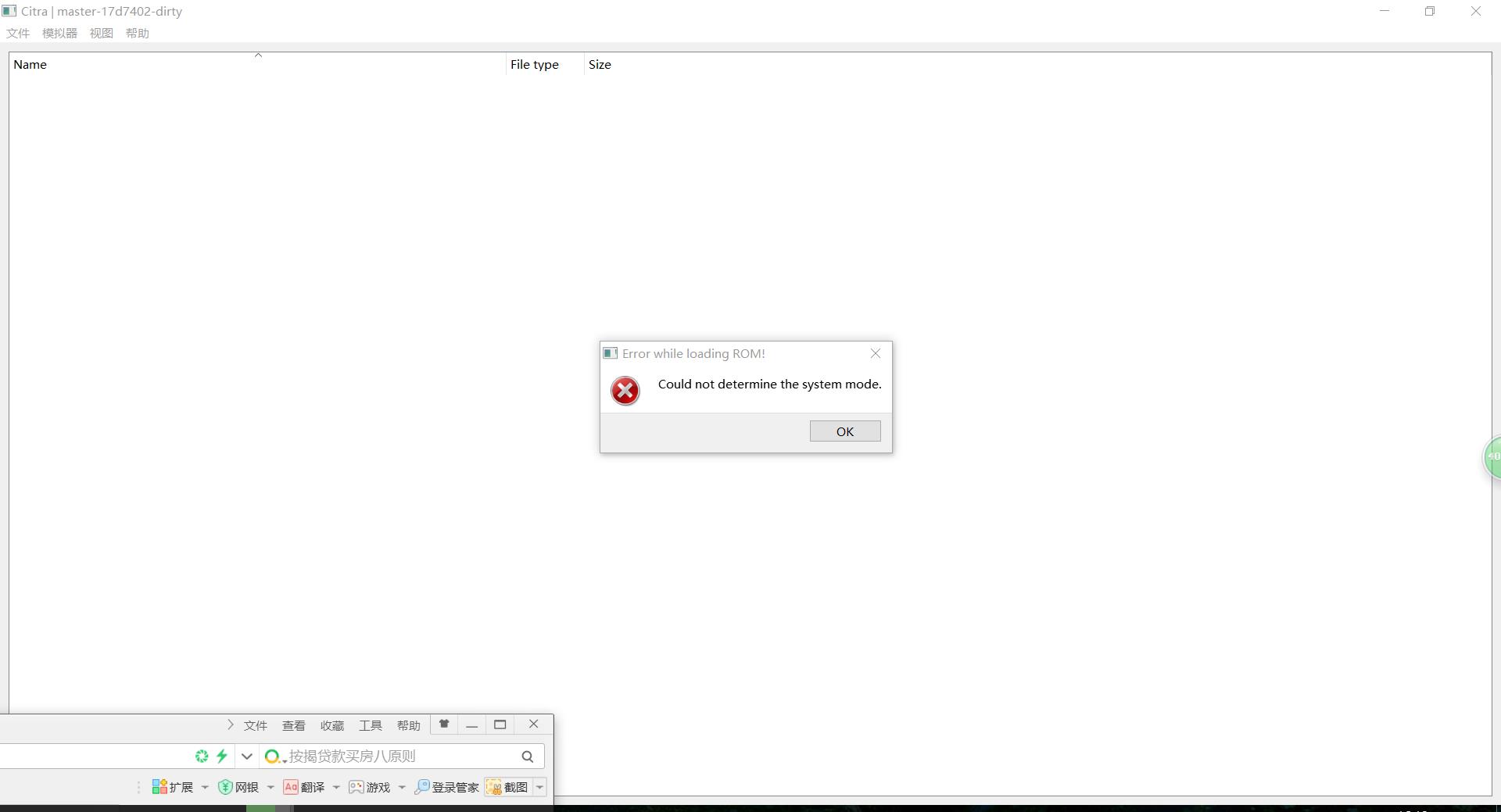Sort game list by Name column
Image resolution: width=1501 pixels, height=812 pixels.
click(x=258, y=64)
